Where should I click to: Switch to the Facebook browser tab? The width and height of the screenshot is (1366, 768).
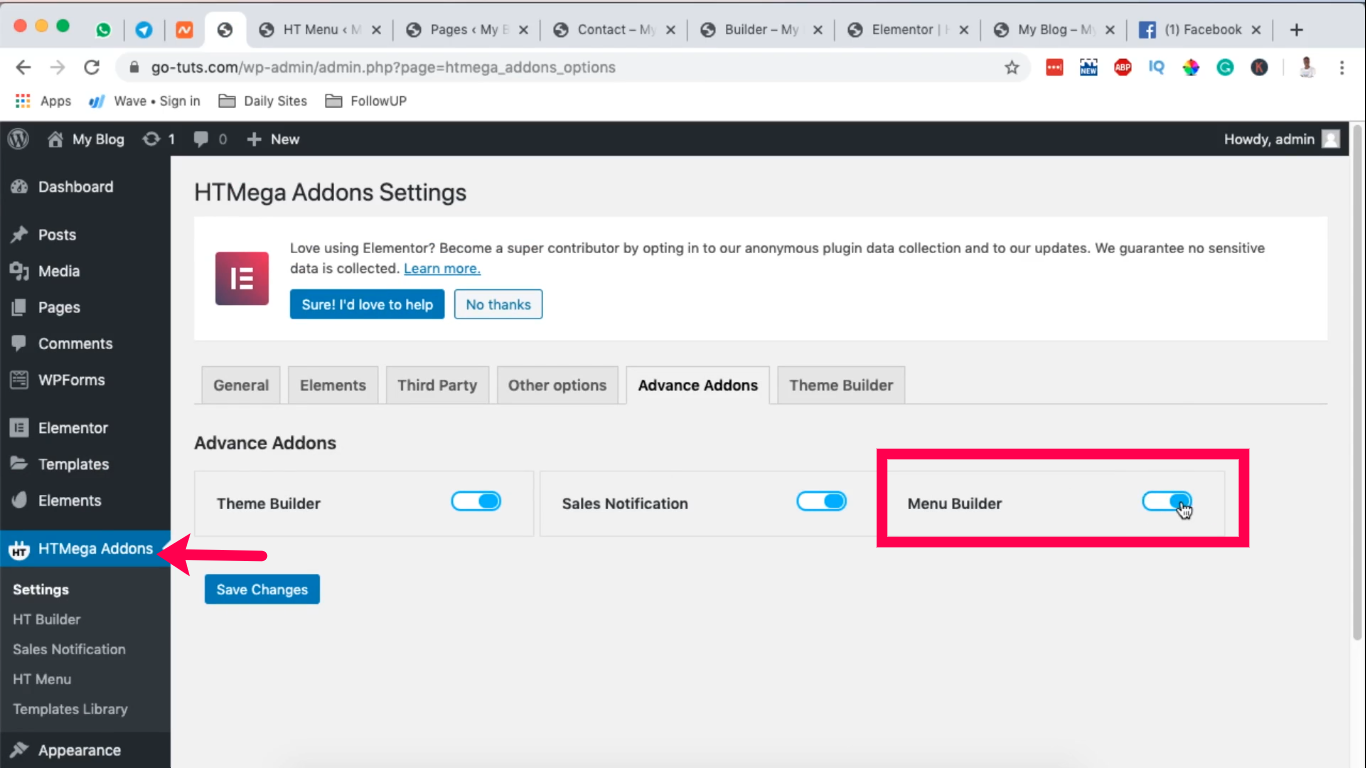[x=1200, y=30]
